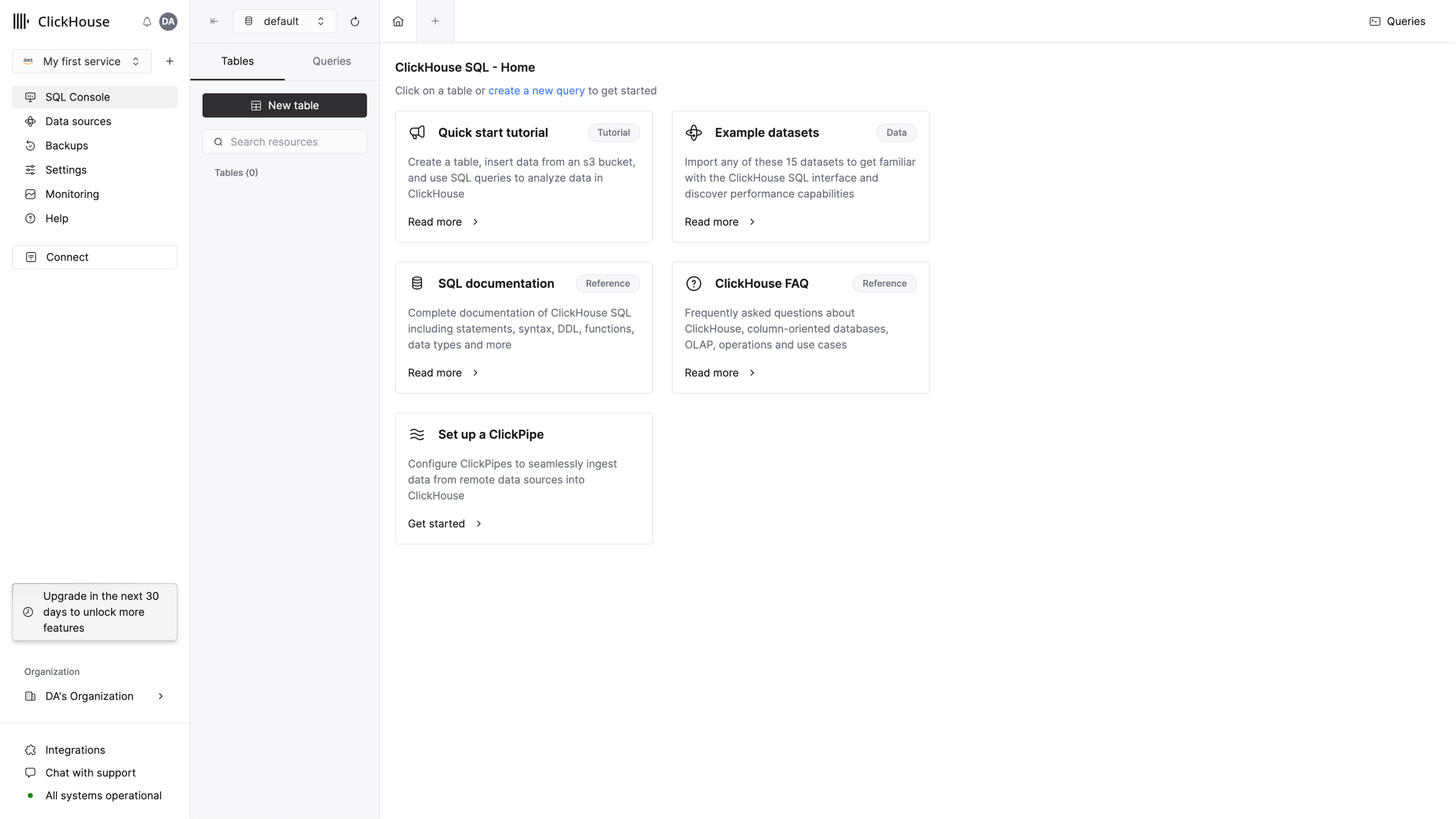Viewport: 1456px width, 819px height.
Task: Click the create a new query link
Action: tap(537, 91)
